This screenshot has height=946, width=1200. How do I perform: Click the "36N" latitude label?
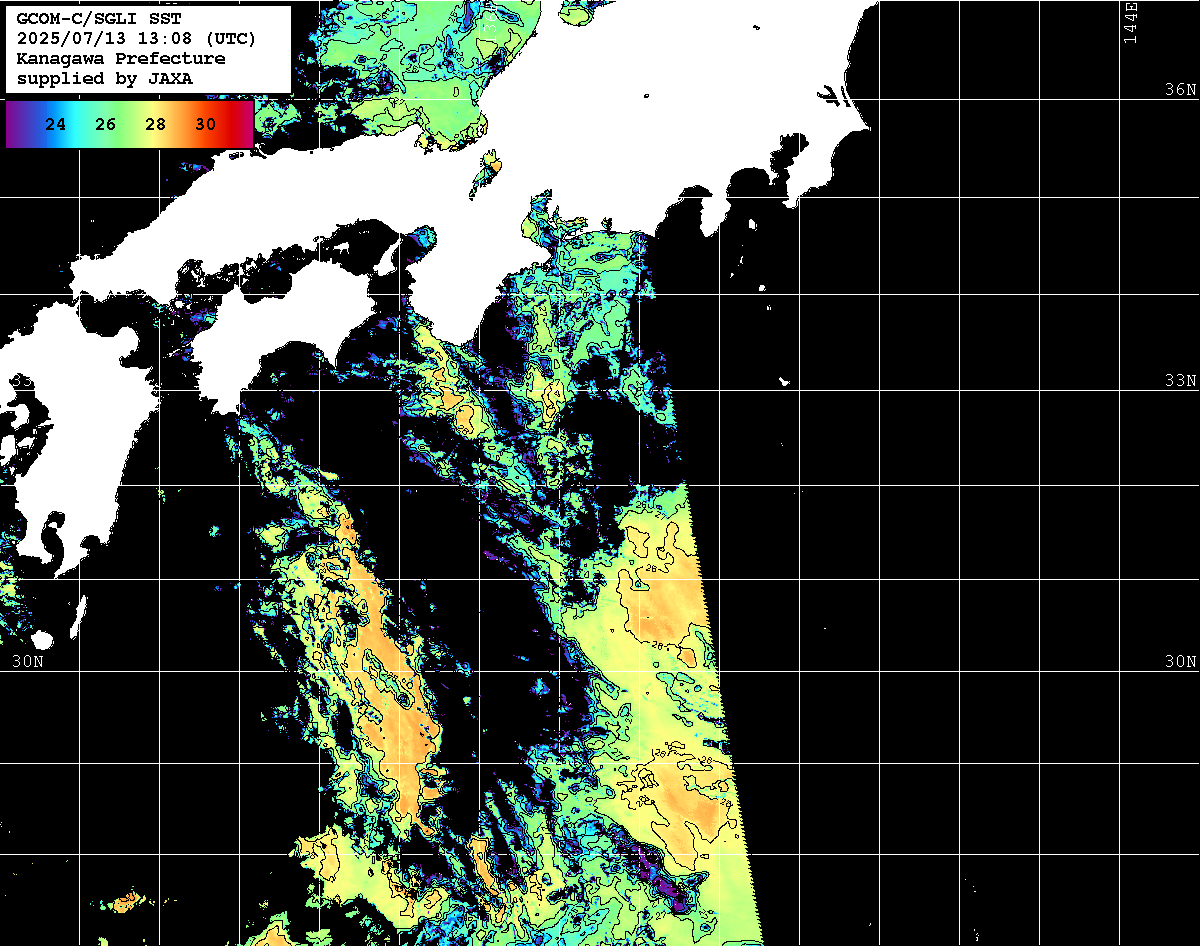pyautogui.click(x=1180, y=90)
